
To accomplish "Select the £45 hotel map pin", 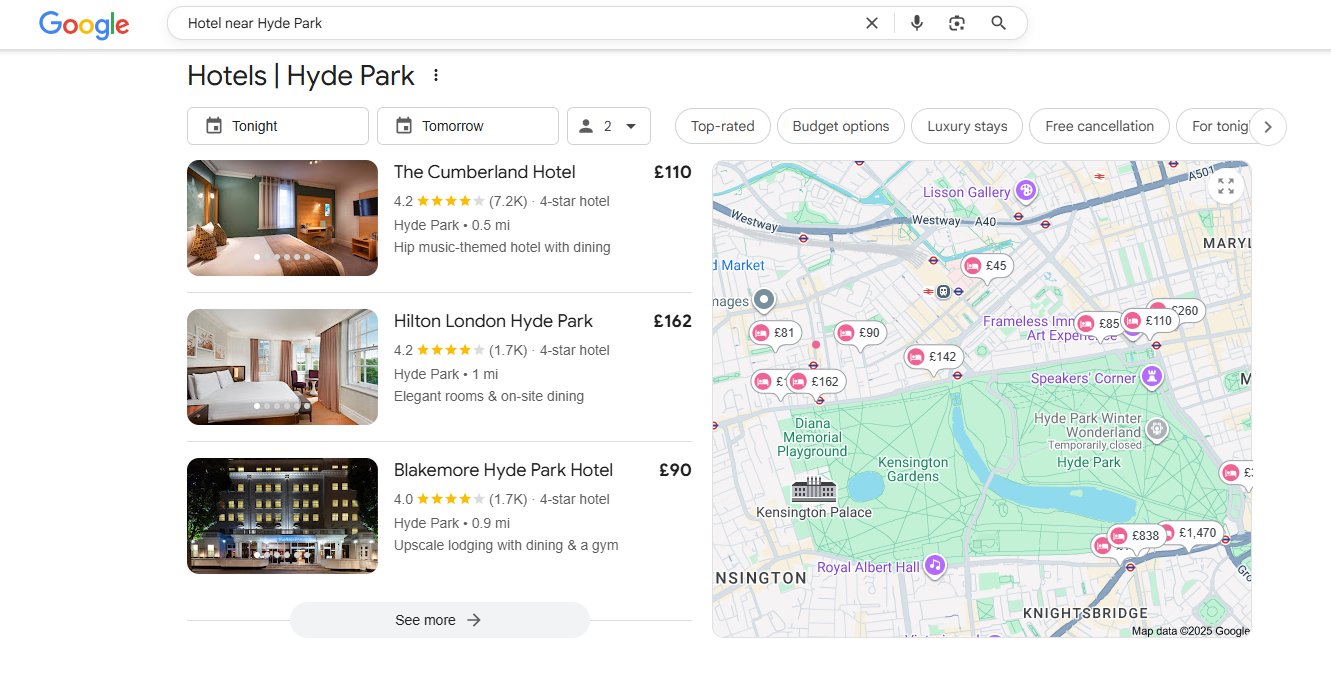I will point(986,266).
